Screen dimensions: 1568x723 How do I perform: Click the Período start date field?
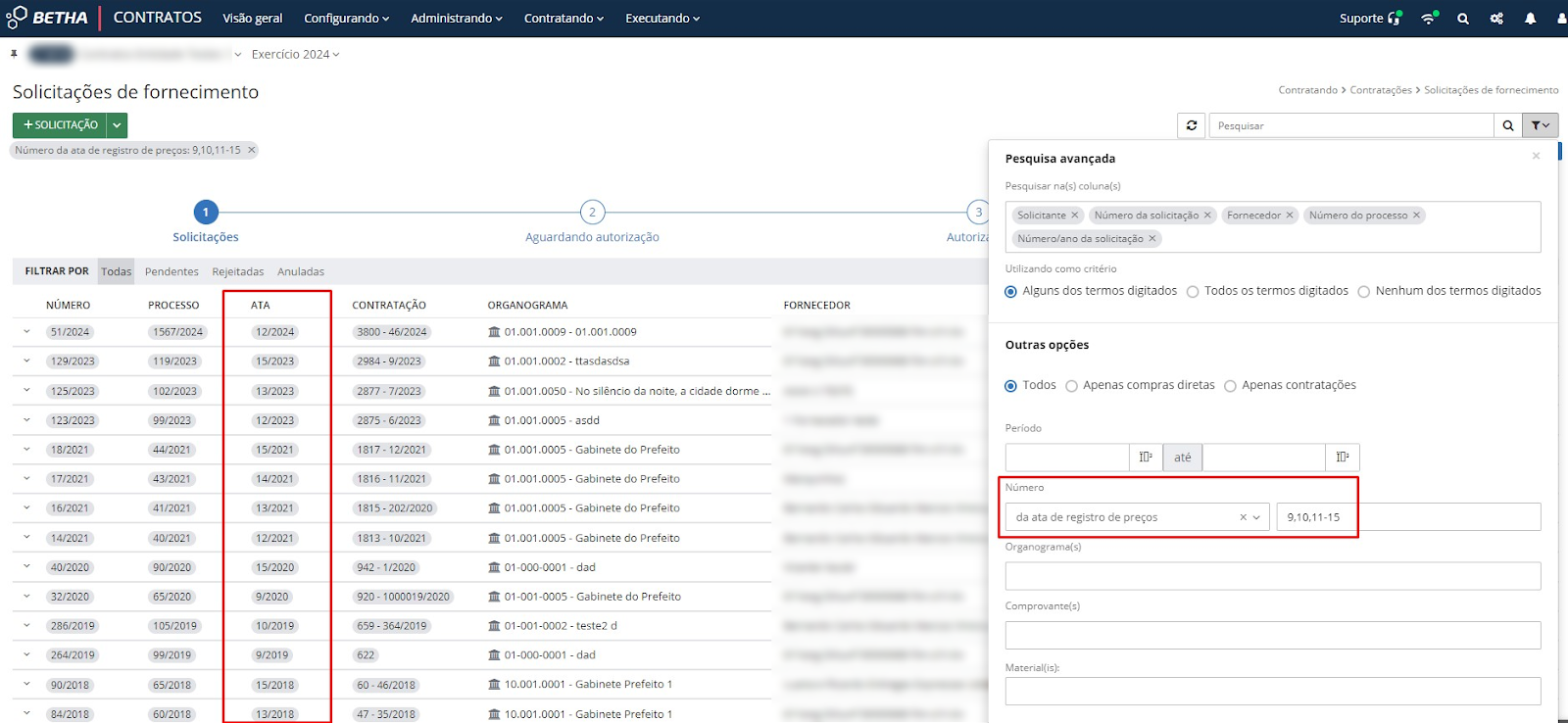1067,458
